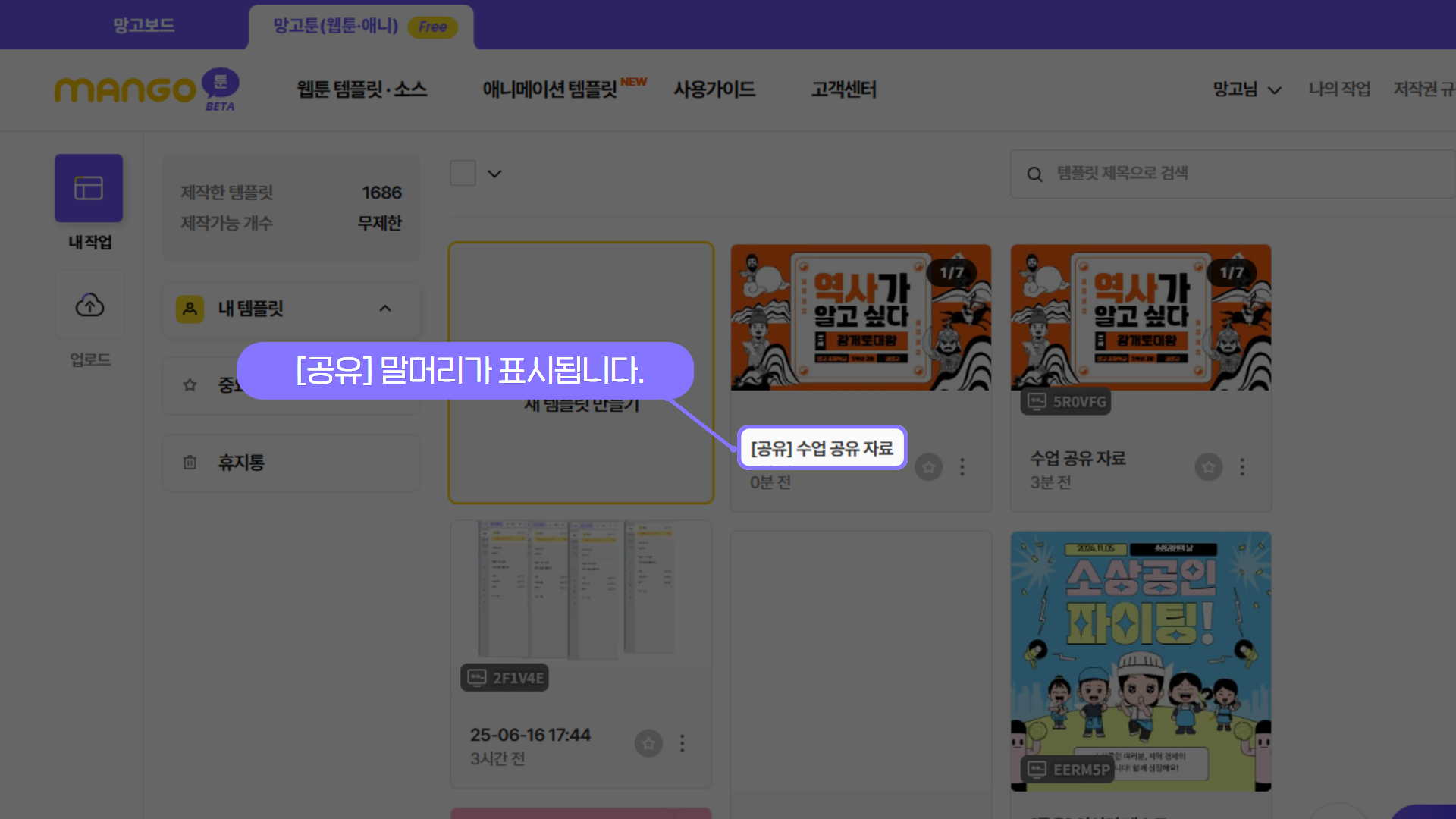
Task: Toggle the select-all templates checkbox
Action: [463, 173]
